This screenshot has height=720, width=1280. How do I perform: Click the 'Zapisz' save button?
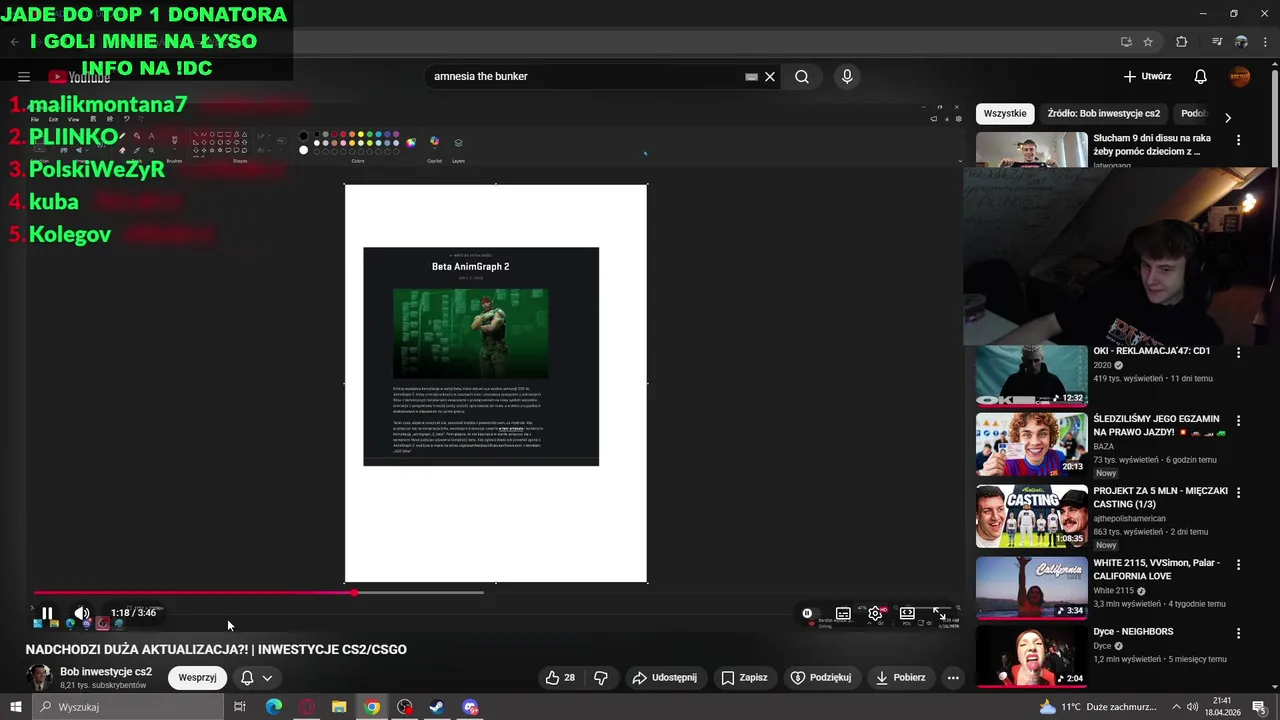[x=745, y=678]
